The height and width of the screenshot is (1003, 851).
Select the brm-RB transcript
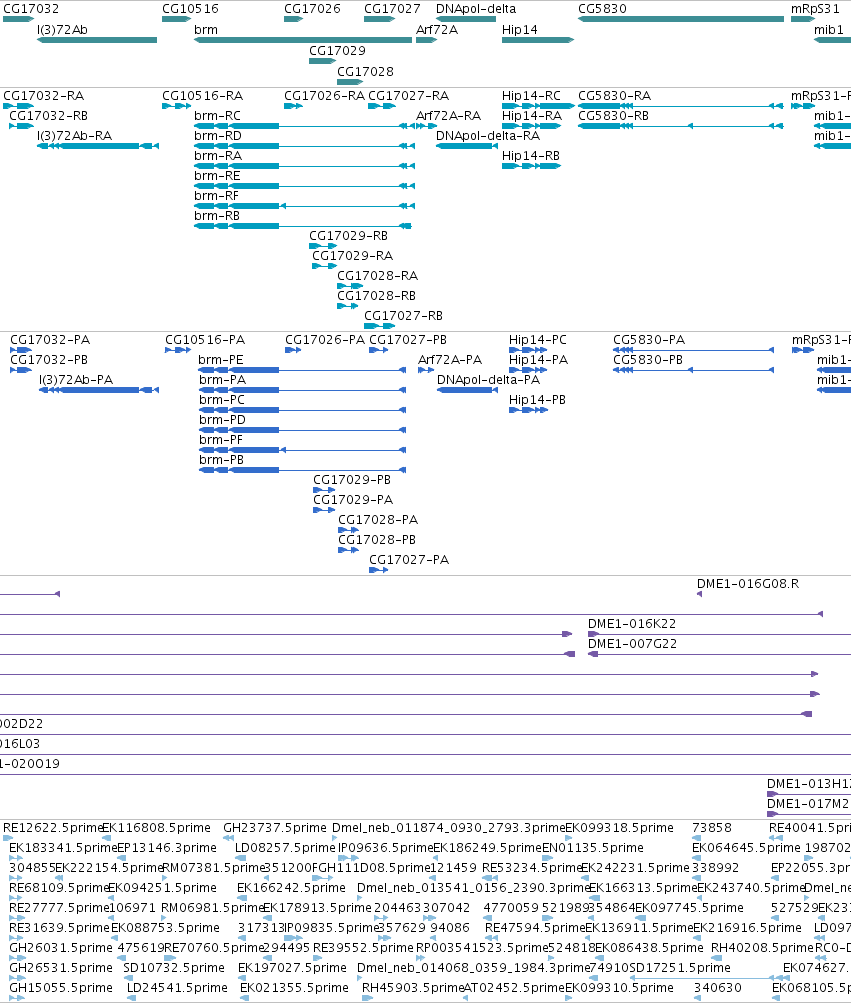click(303, 226)
